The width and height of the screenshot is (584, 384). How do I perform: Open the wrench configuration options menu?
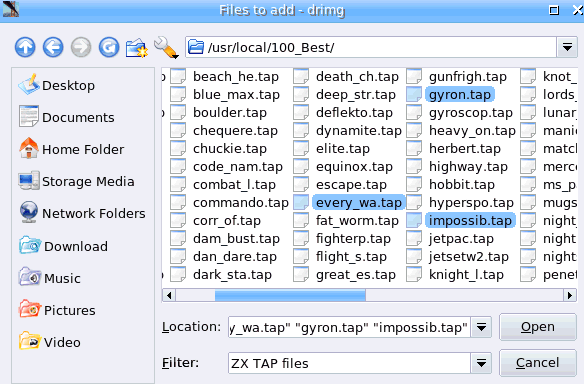(166, 47)
